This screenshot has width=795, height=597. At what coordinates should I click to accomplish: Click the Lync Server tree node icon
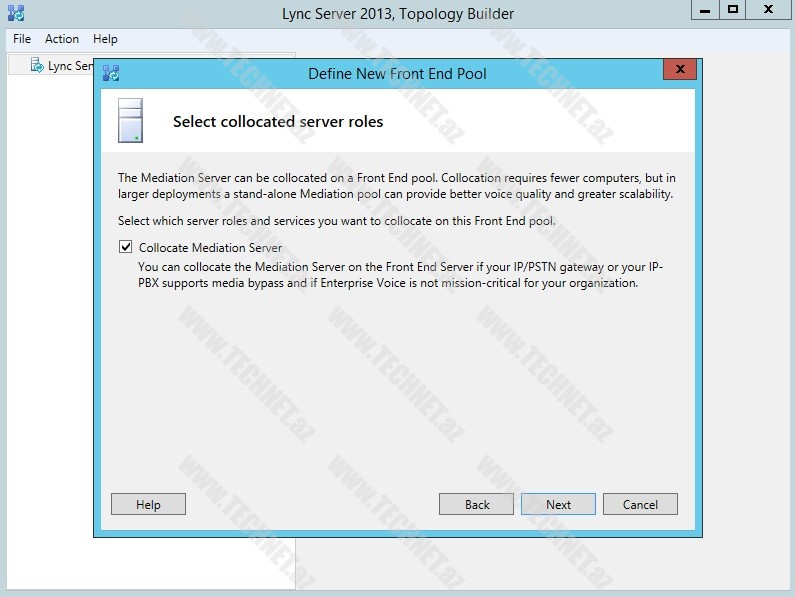[x=37, y=66]
